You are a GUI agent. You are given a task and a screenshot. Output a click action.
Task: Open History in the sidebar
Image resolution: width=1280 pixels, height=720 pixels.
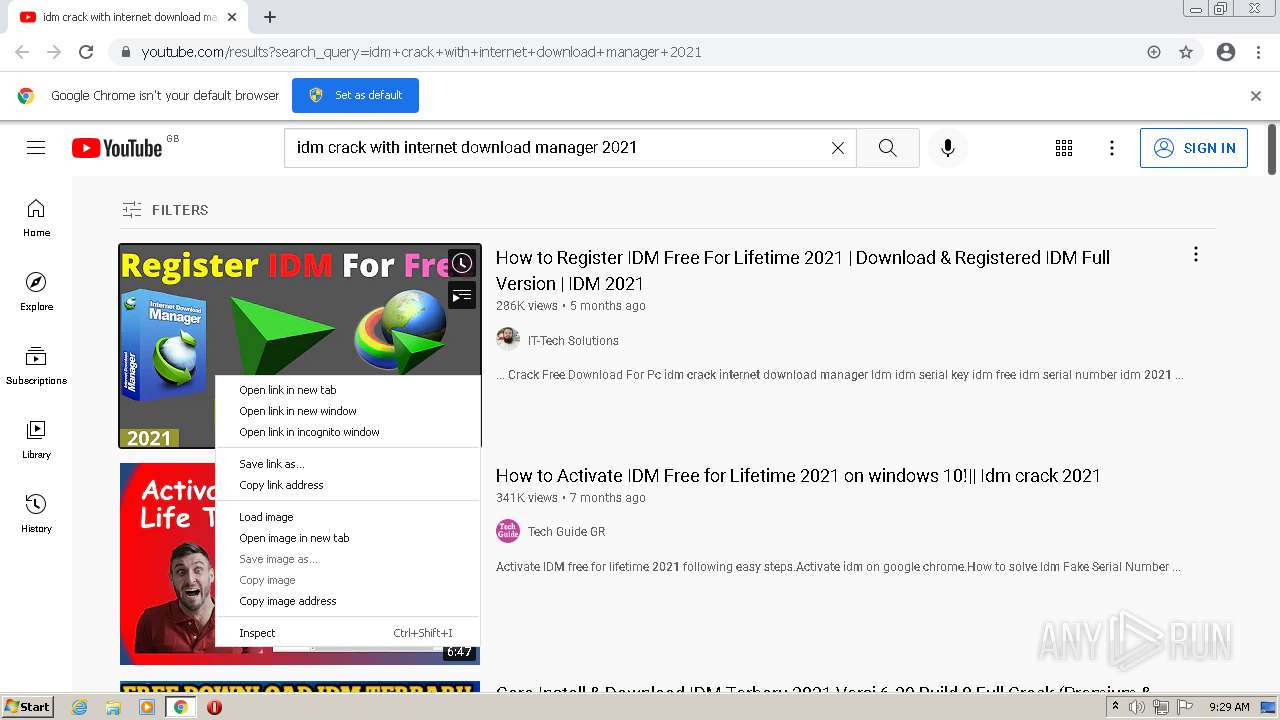pos(36,513)
